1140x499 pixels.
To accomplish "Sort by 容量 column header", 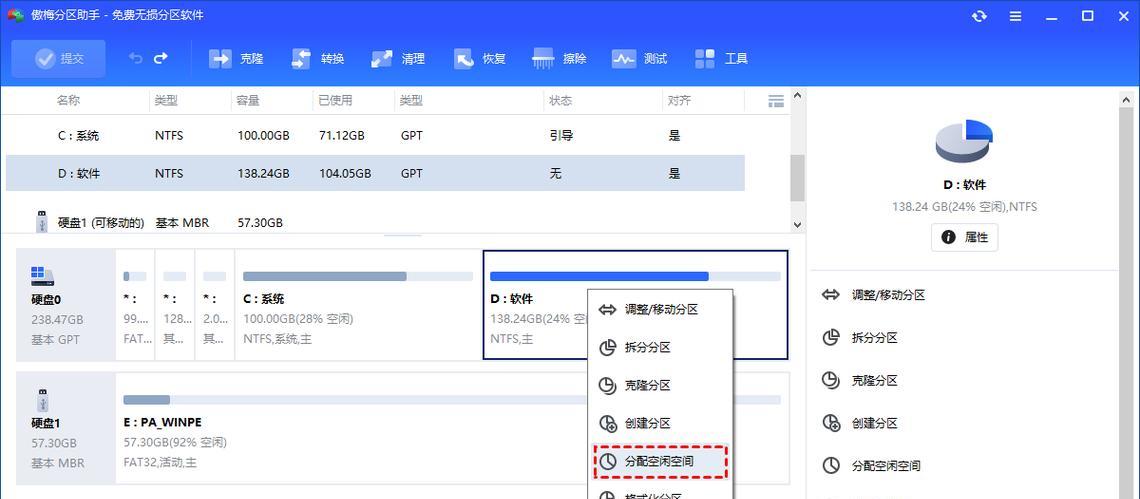I will tap(249, 100).
